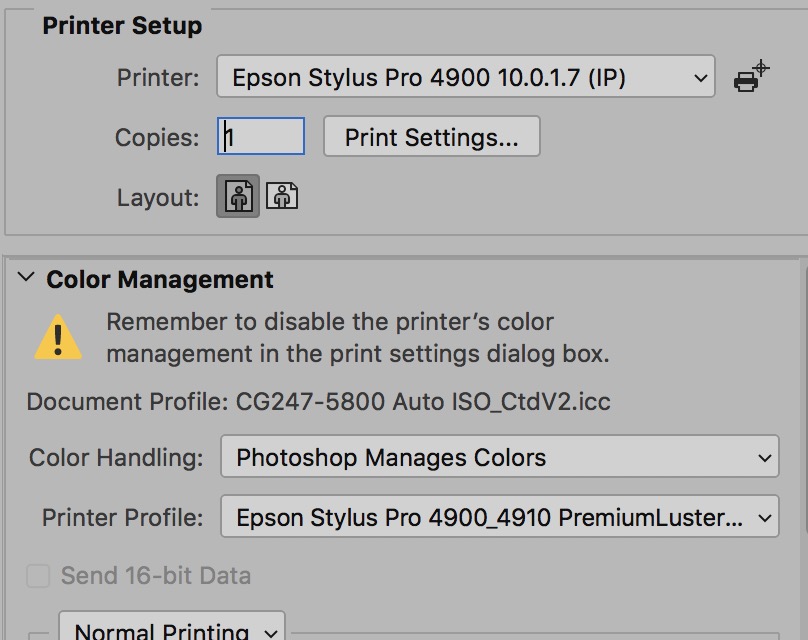This screenshot has height=640, width=808.
Task: Select landscape layout orientation
Action: (283, 196)
